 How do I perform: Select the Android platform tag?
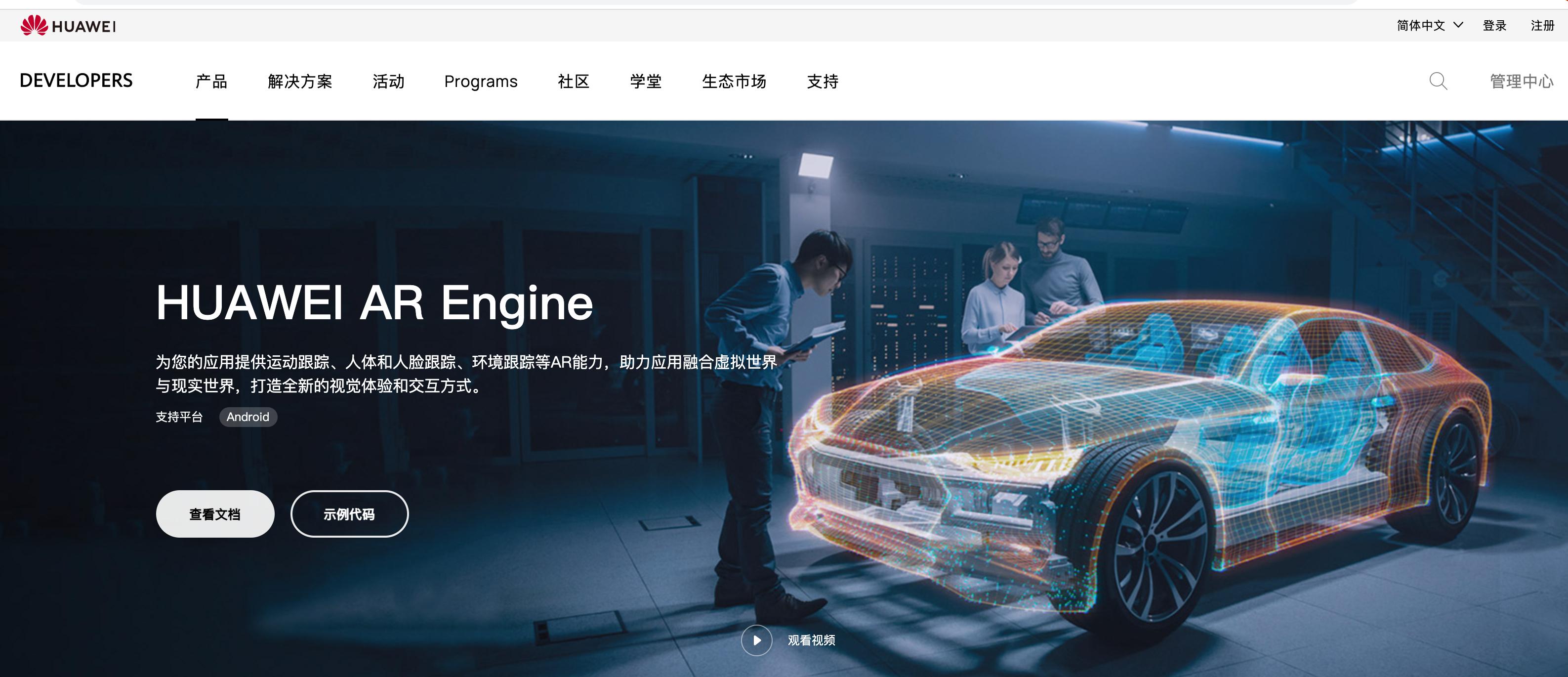248,417
